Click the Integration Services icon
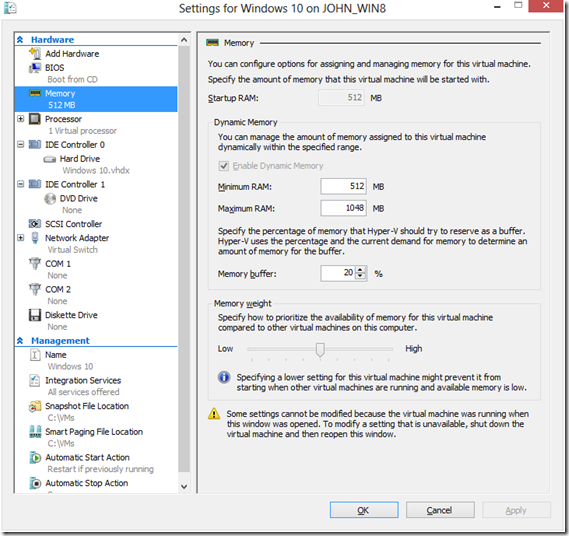 point(35,380)
